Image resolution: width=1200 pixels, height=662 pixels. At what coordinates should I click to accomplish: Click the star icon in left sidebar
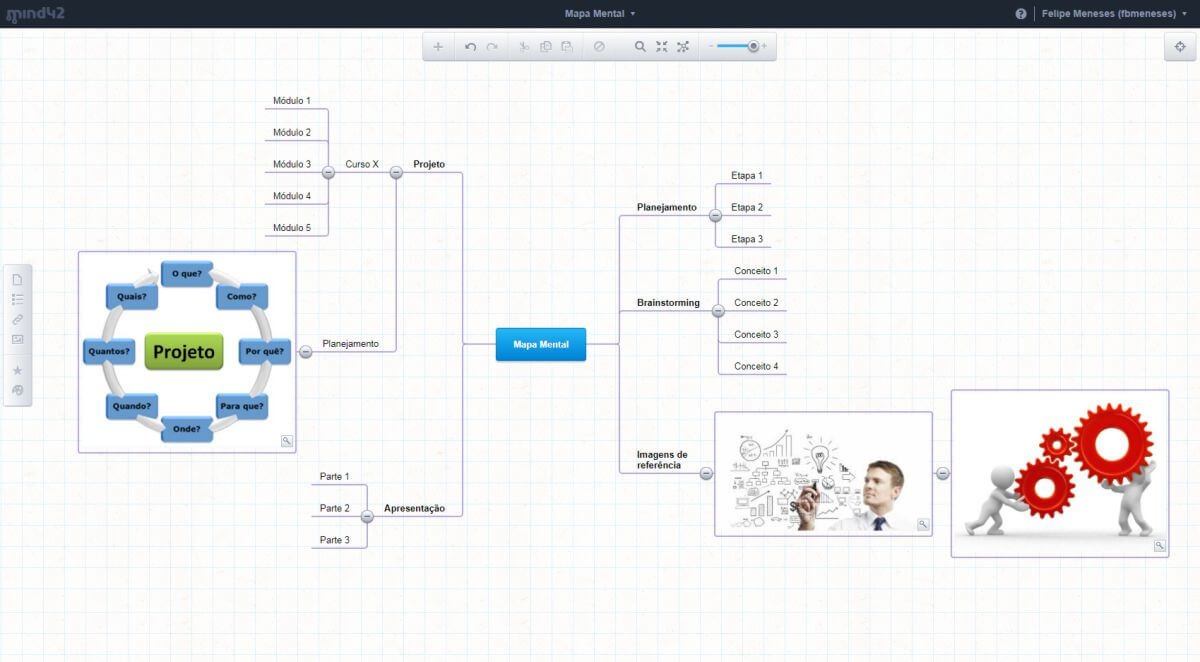coord(17,370)
